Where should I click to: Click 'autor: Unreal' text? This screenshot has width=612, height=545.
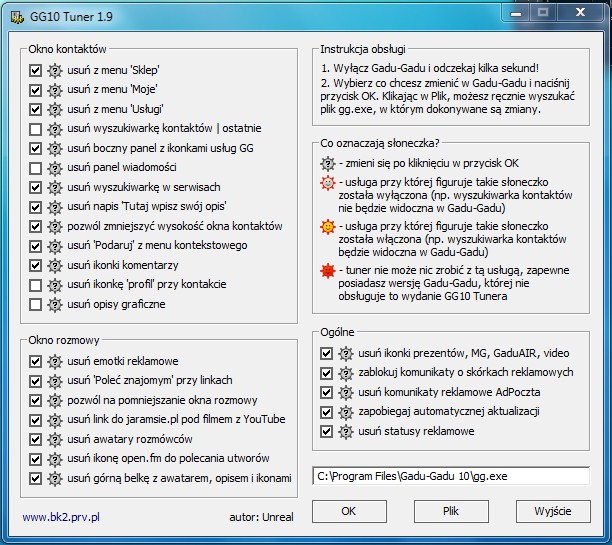[x=262, y=517]
